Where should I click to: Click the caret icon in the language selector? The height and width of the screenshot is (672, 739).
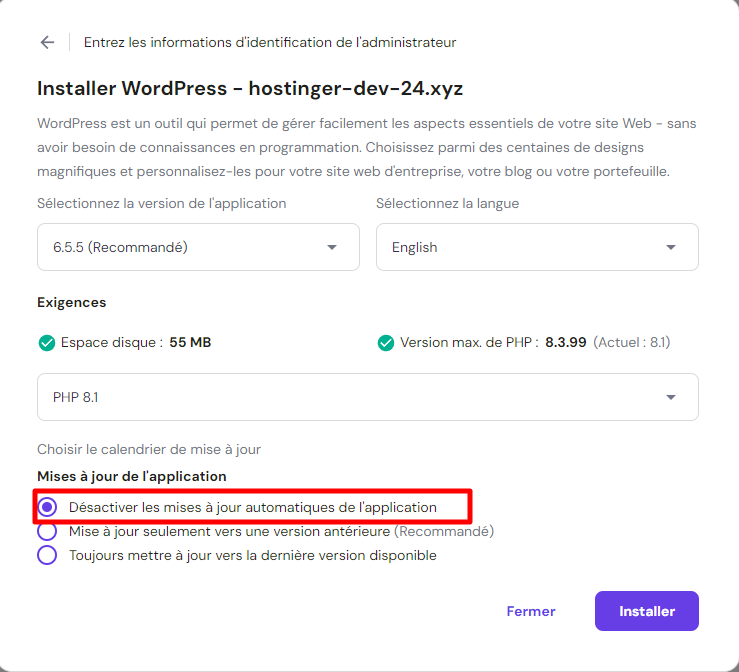(671, 248)
